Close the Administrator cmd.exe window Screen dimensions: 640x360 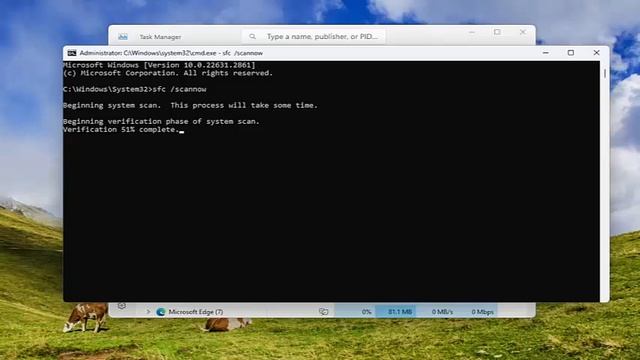click(x=596, y=53)
